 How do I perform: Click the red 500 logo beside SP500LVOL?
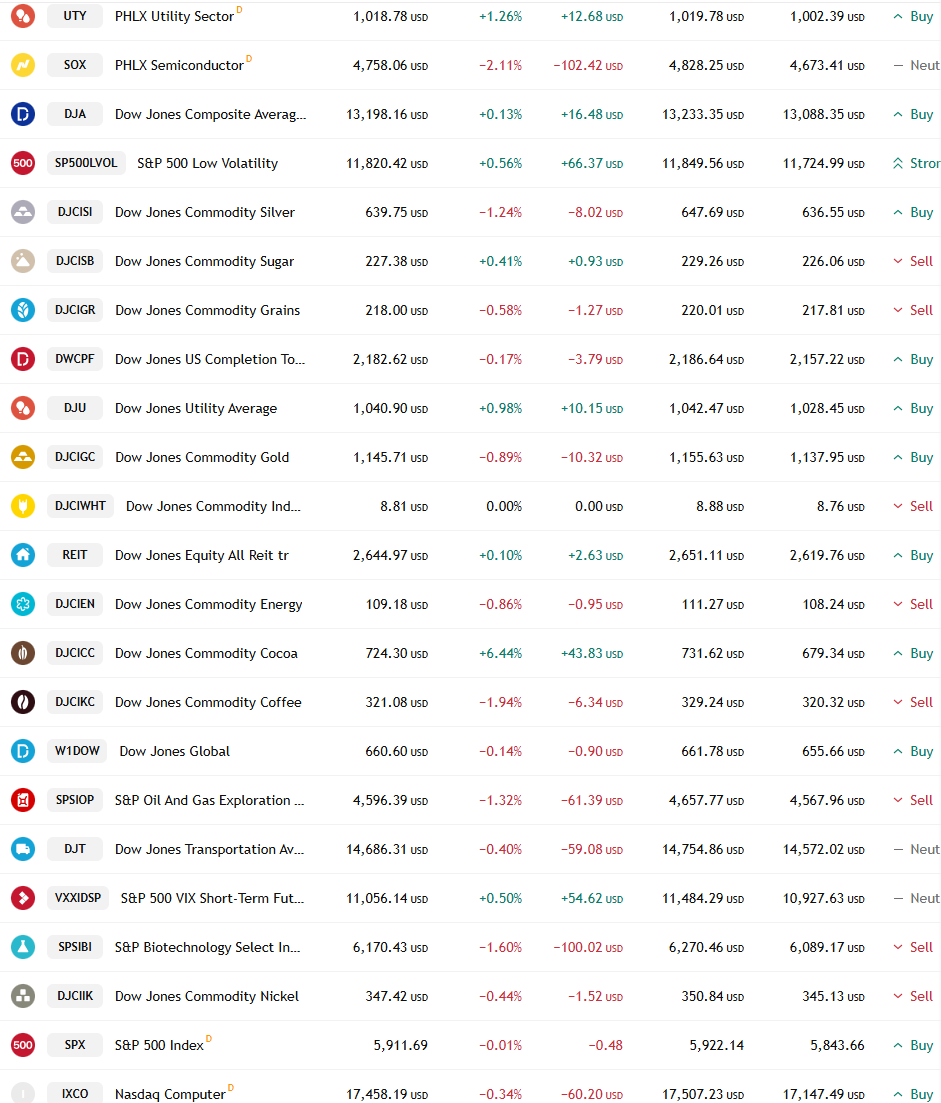pos(23,162)
